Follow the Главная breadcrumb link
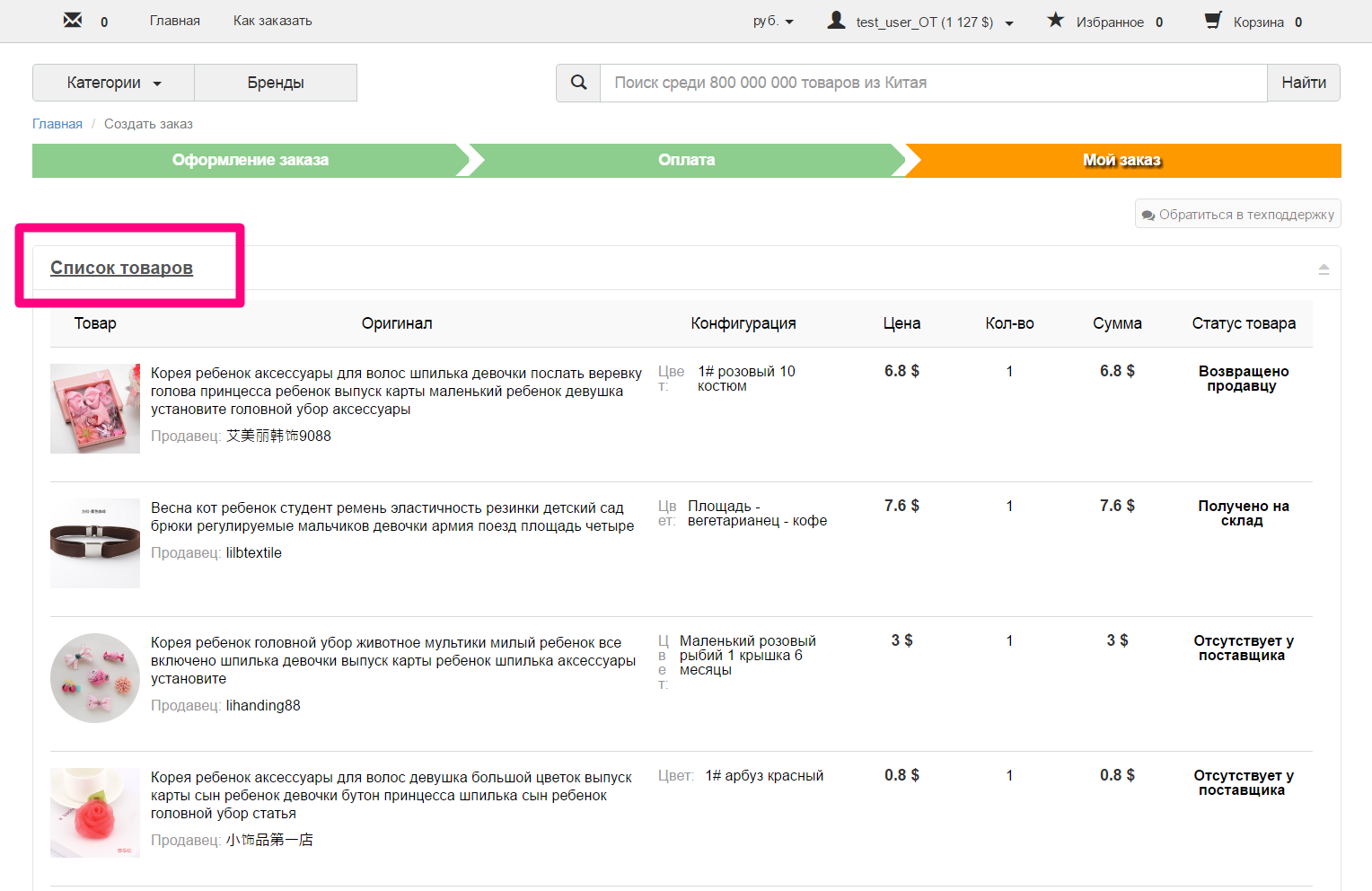Screen dimensions: 1372x891 point(57,123)
